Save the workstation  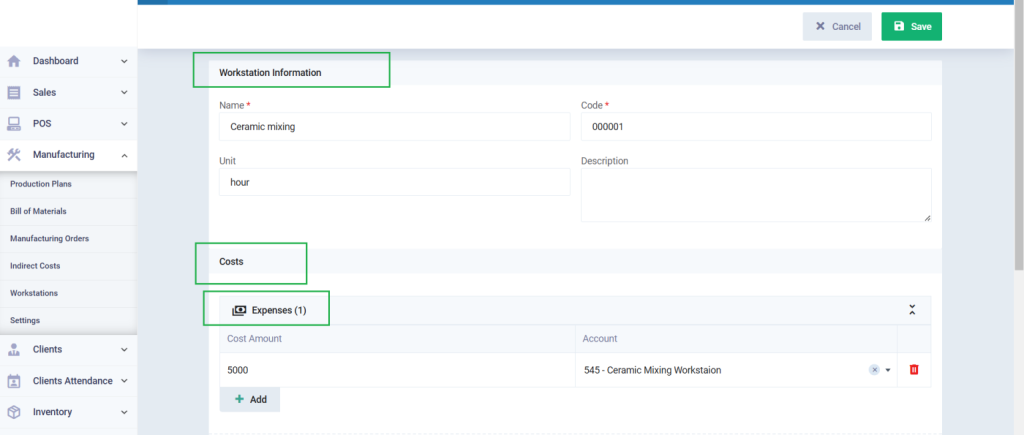pos(912,27)
